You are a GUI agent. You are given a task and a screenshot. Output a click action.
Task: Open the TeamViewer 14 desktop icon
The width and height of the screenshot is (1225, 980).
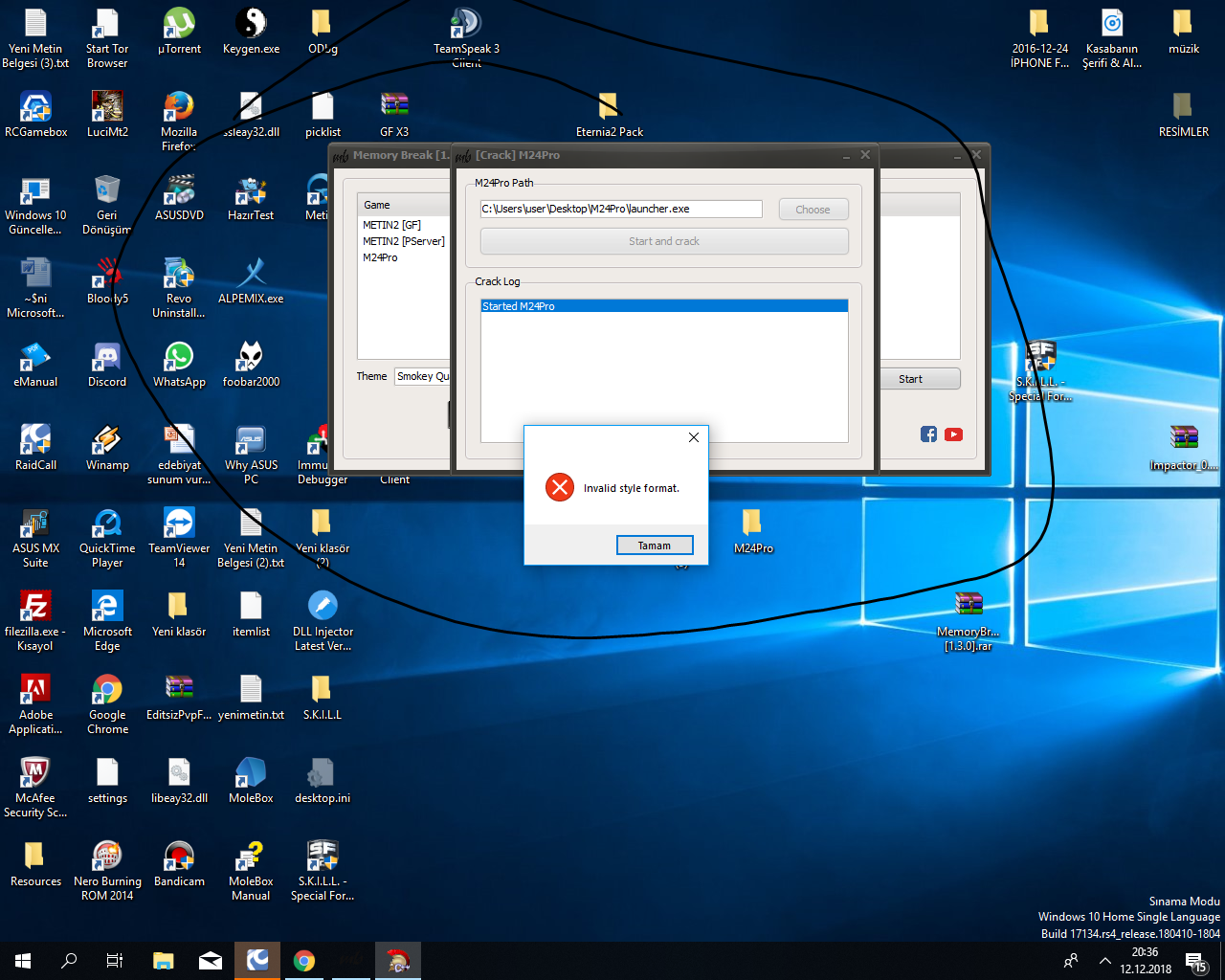pyautogui.click(x=179, y=538)
